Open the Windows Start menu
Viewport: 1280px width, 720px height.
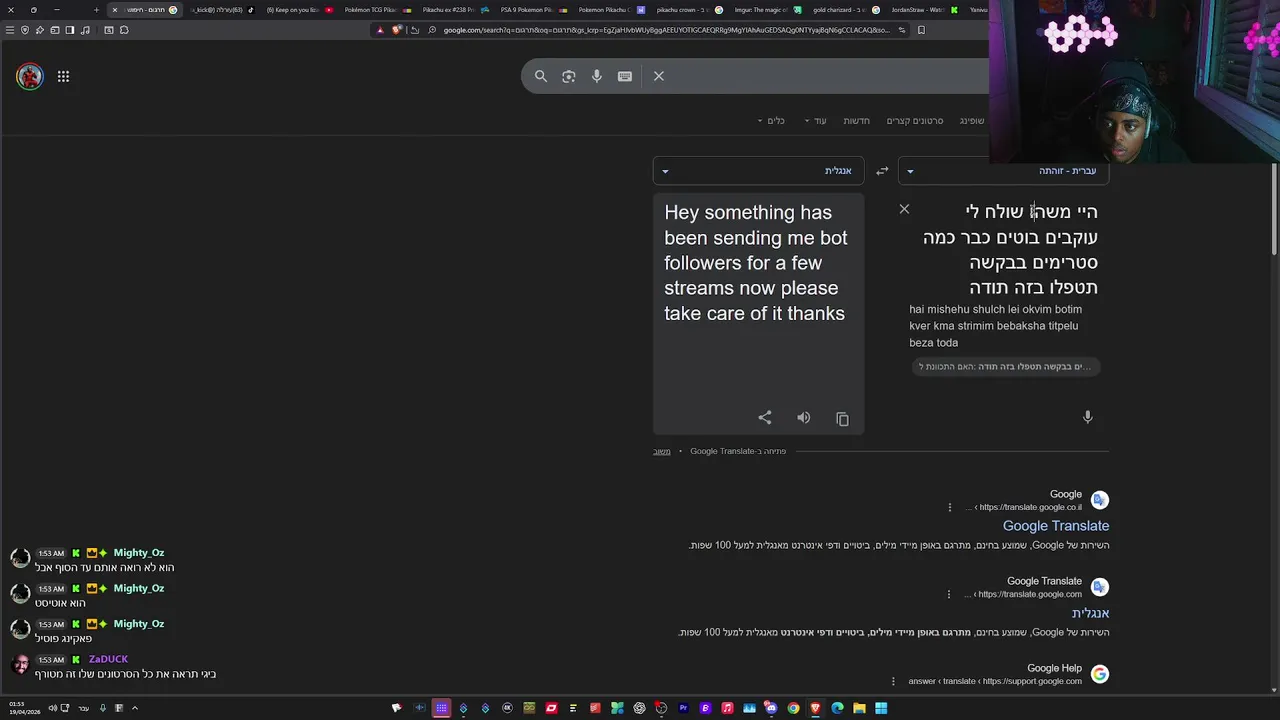[880, 708]
